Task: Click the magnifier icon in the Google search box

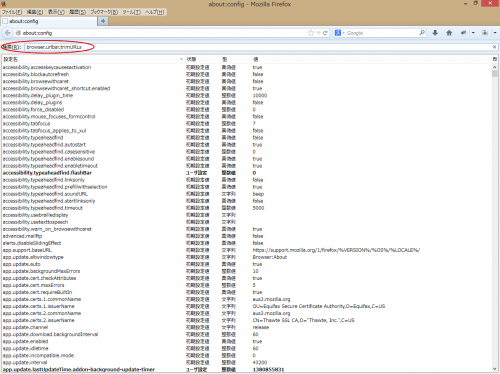Action: [422, 33]
